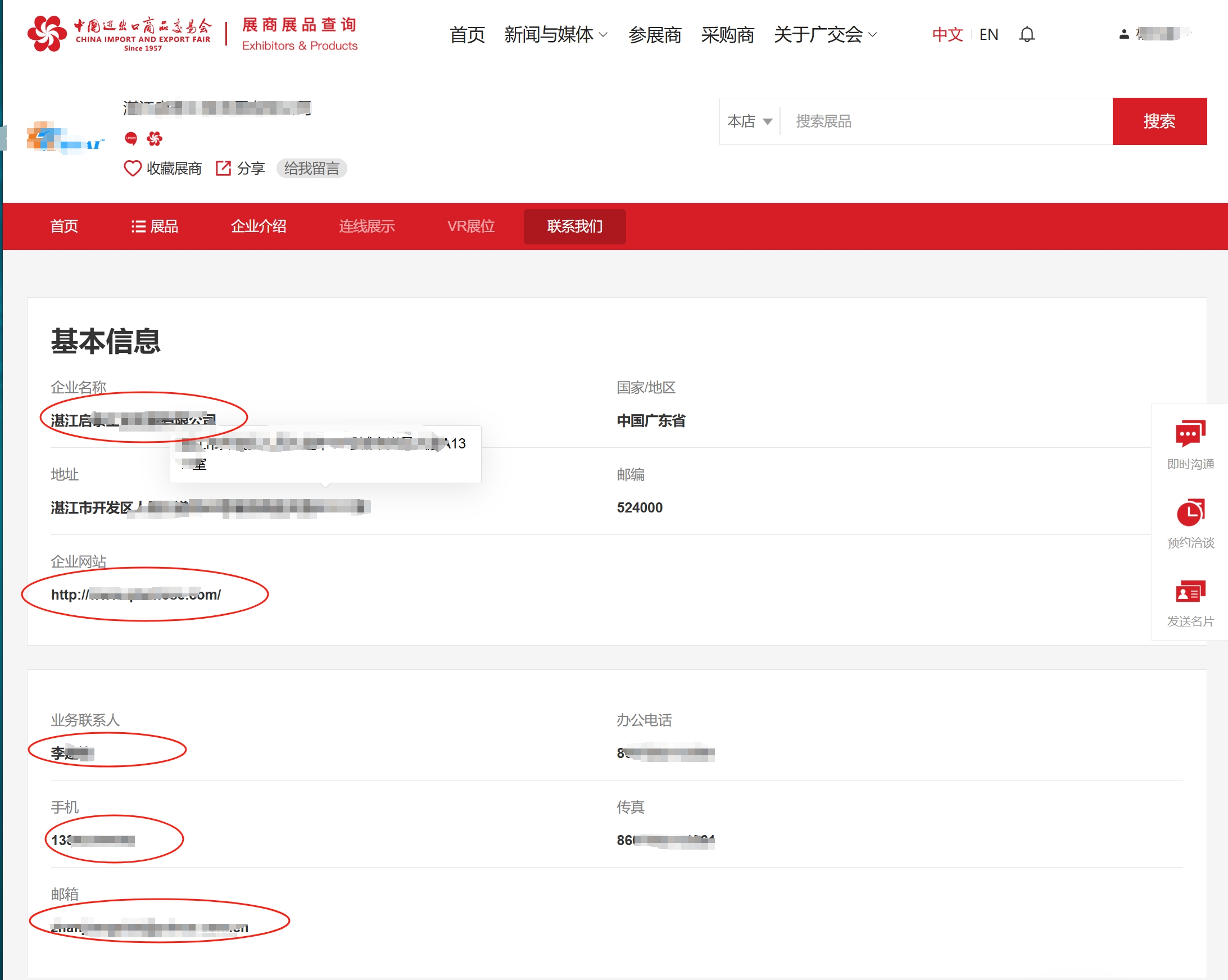Open instant chat 即时沟通 icon

(1190, 434)
